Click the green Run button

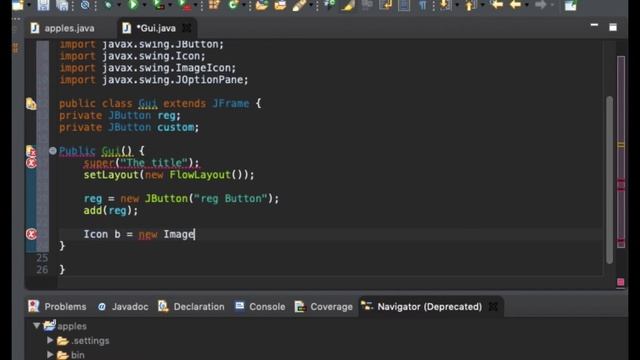(x=133, y=5)
